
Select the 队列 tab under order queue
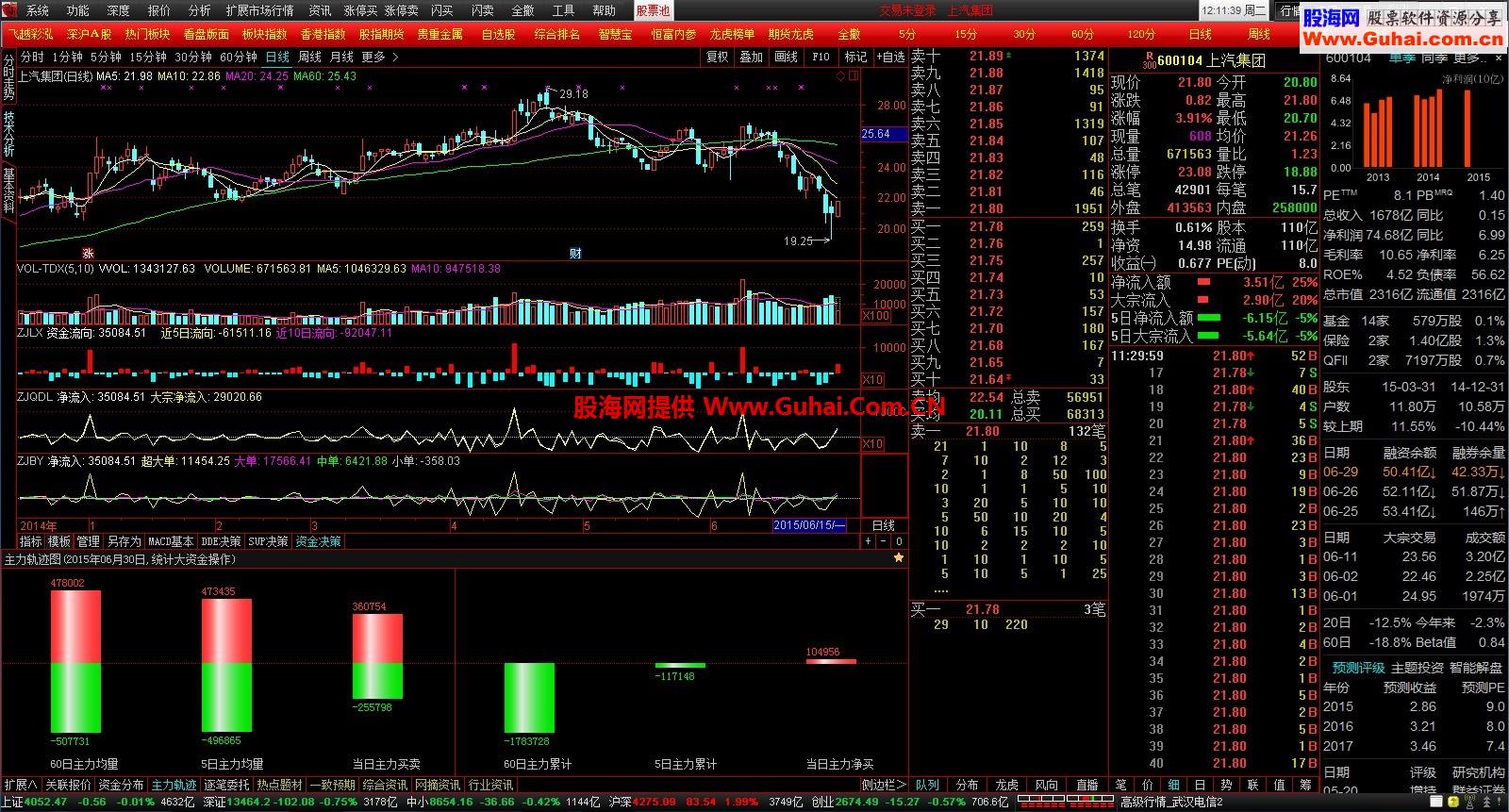tap(927, 785)
